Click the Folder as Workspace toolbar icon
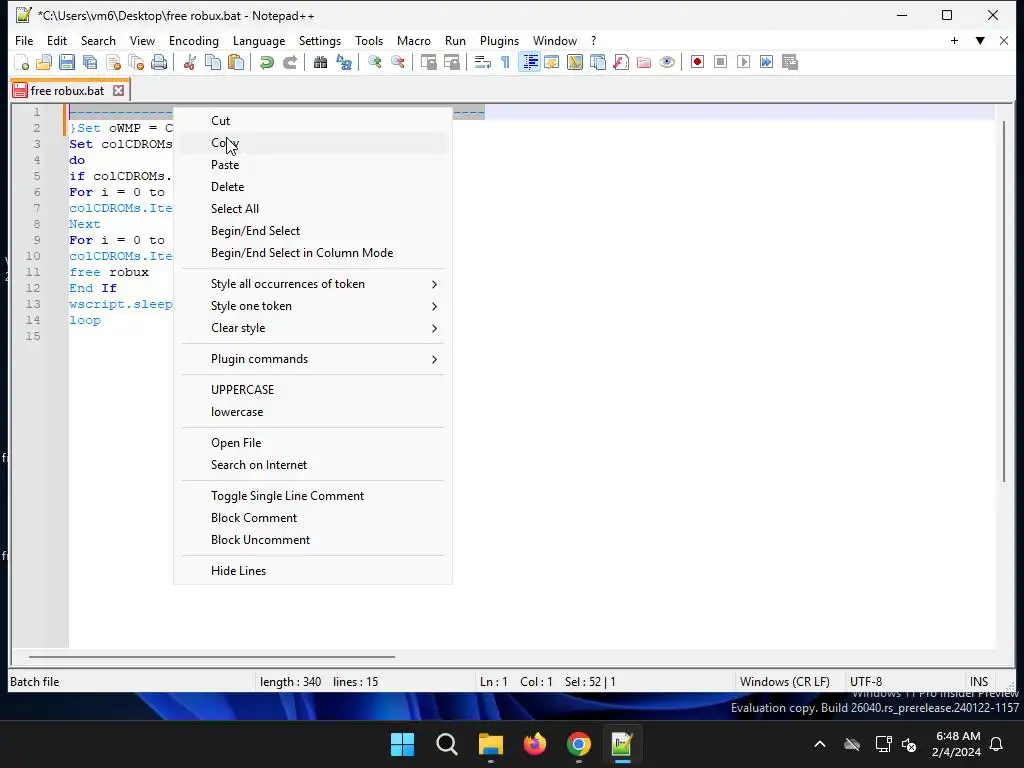This screenshot has height=768, width=1024. pyautogui.click(x=644, y=62)
